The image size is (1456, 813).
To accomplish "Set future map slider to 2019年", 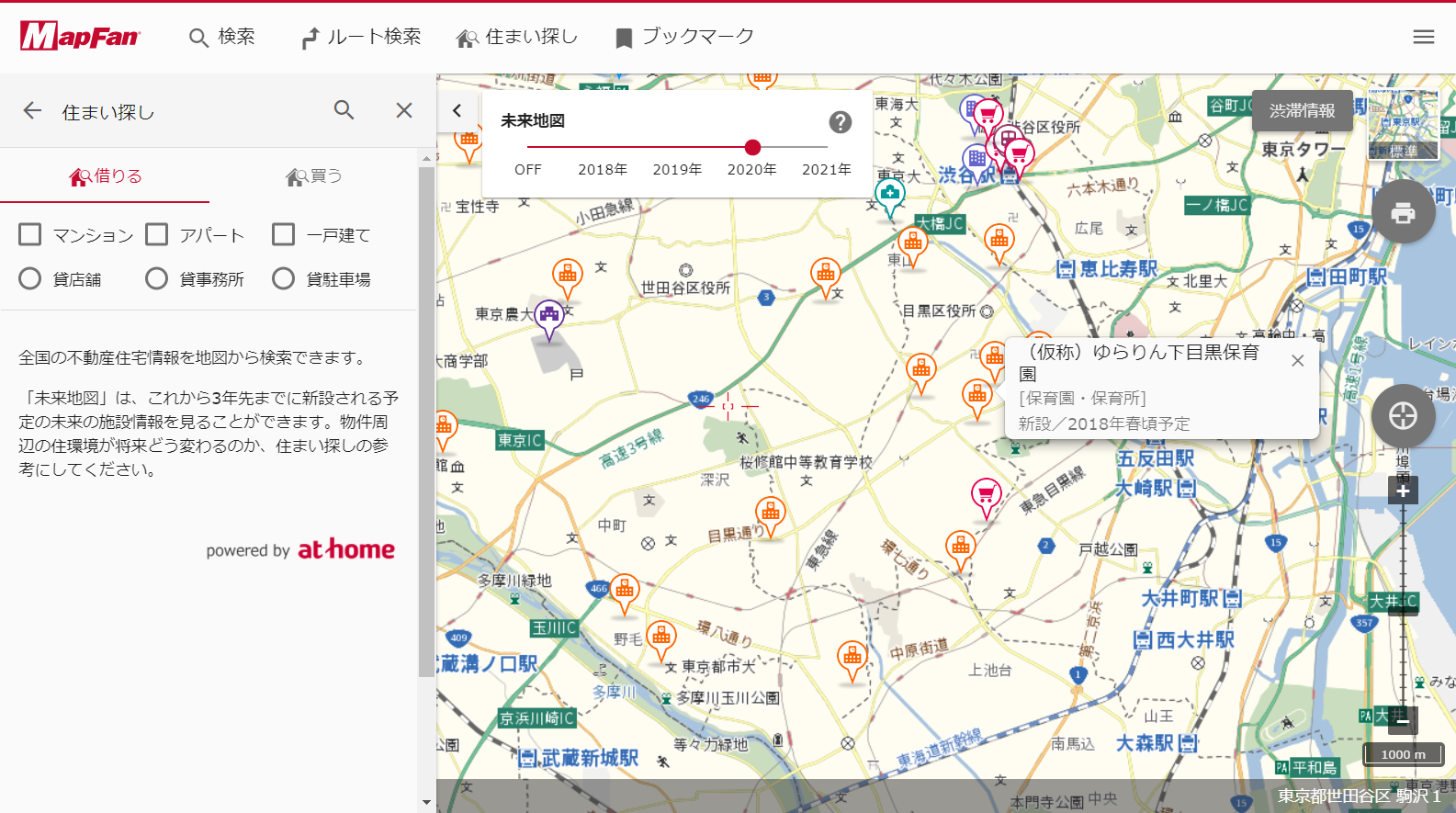I will pos(677,169).
